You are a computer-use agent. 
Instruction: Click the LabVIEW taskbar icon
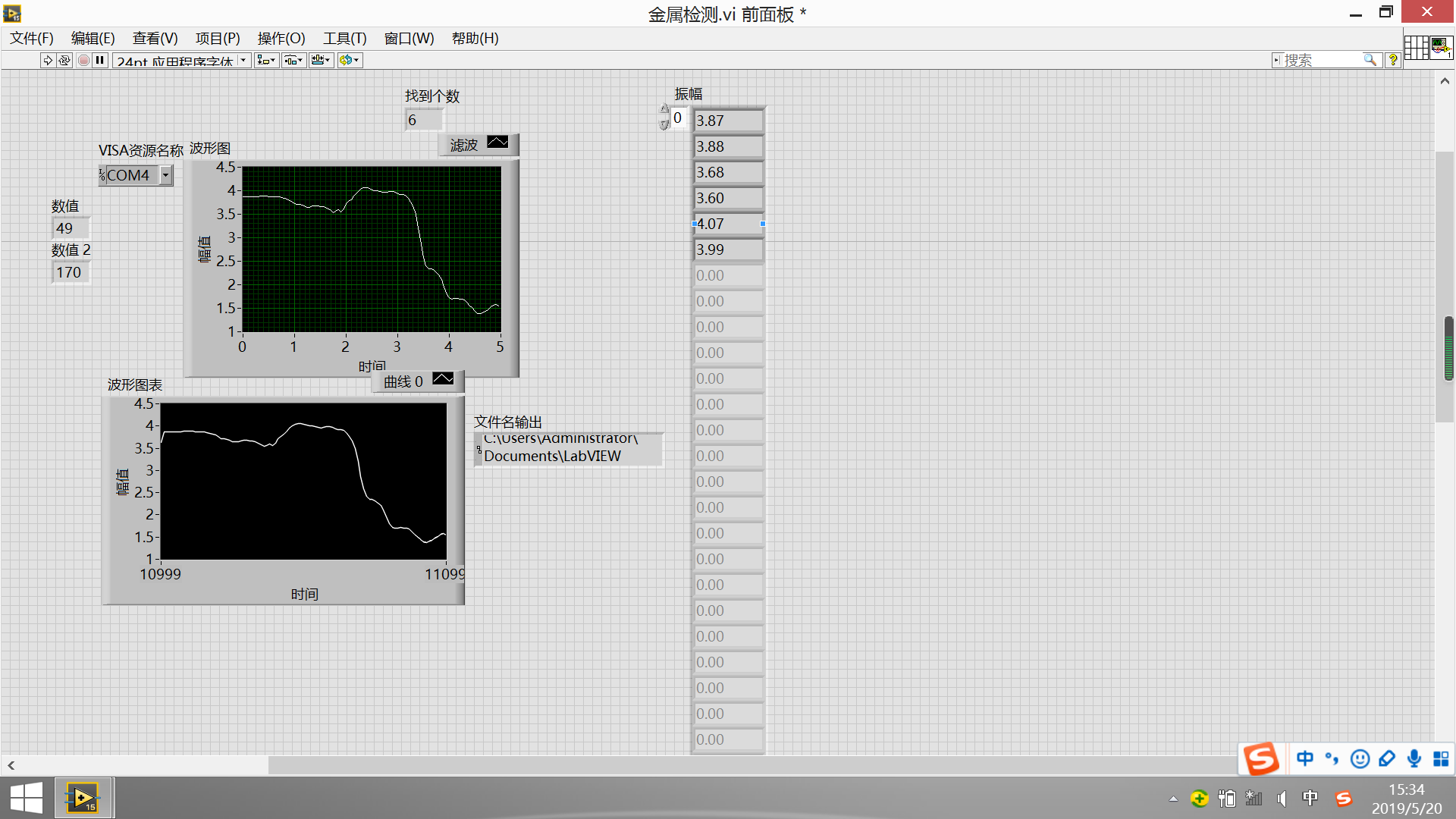coord(83,798)
